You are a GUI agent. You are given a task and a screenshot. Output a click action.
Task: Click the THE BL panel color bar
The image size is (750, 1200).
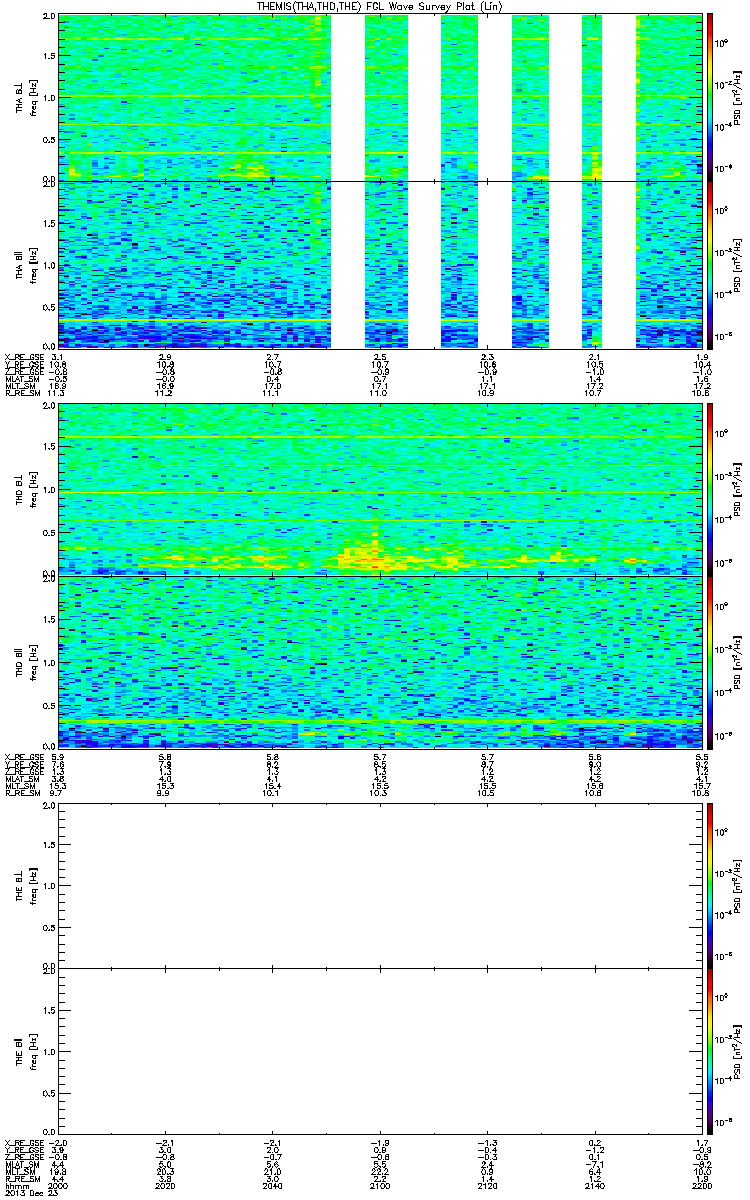pos(709,885)
